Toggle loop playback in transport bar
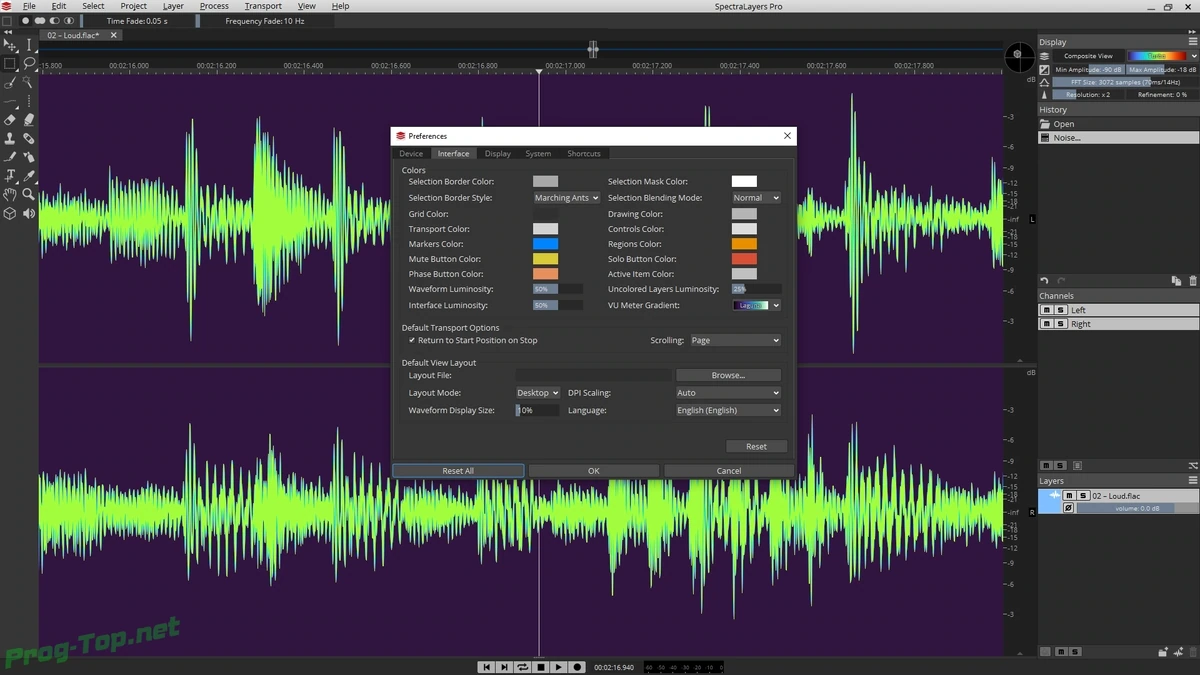 coord(522,667)
